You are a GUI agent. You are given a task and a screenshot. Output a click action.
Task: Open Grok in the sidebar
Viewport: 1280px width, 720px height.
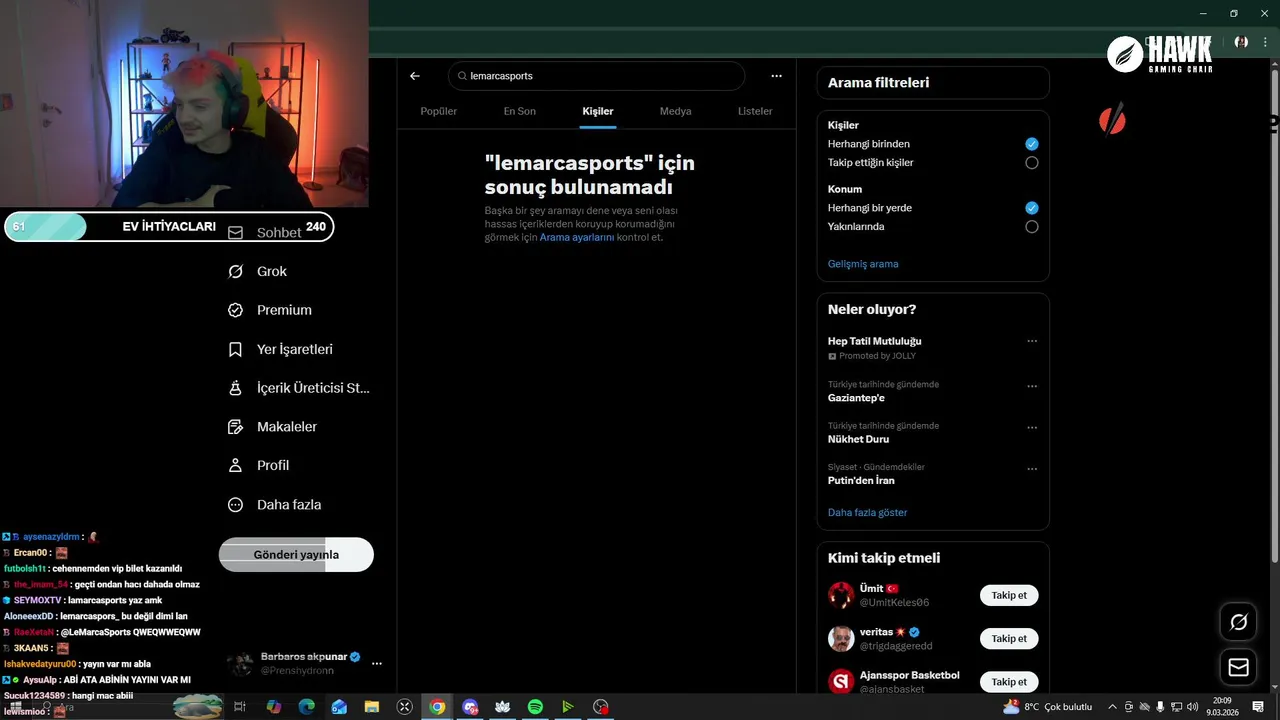click(258, 271)
